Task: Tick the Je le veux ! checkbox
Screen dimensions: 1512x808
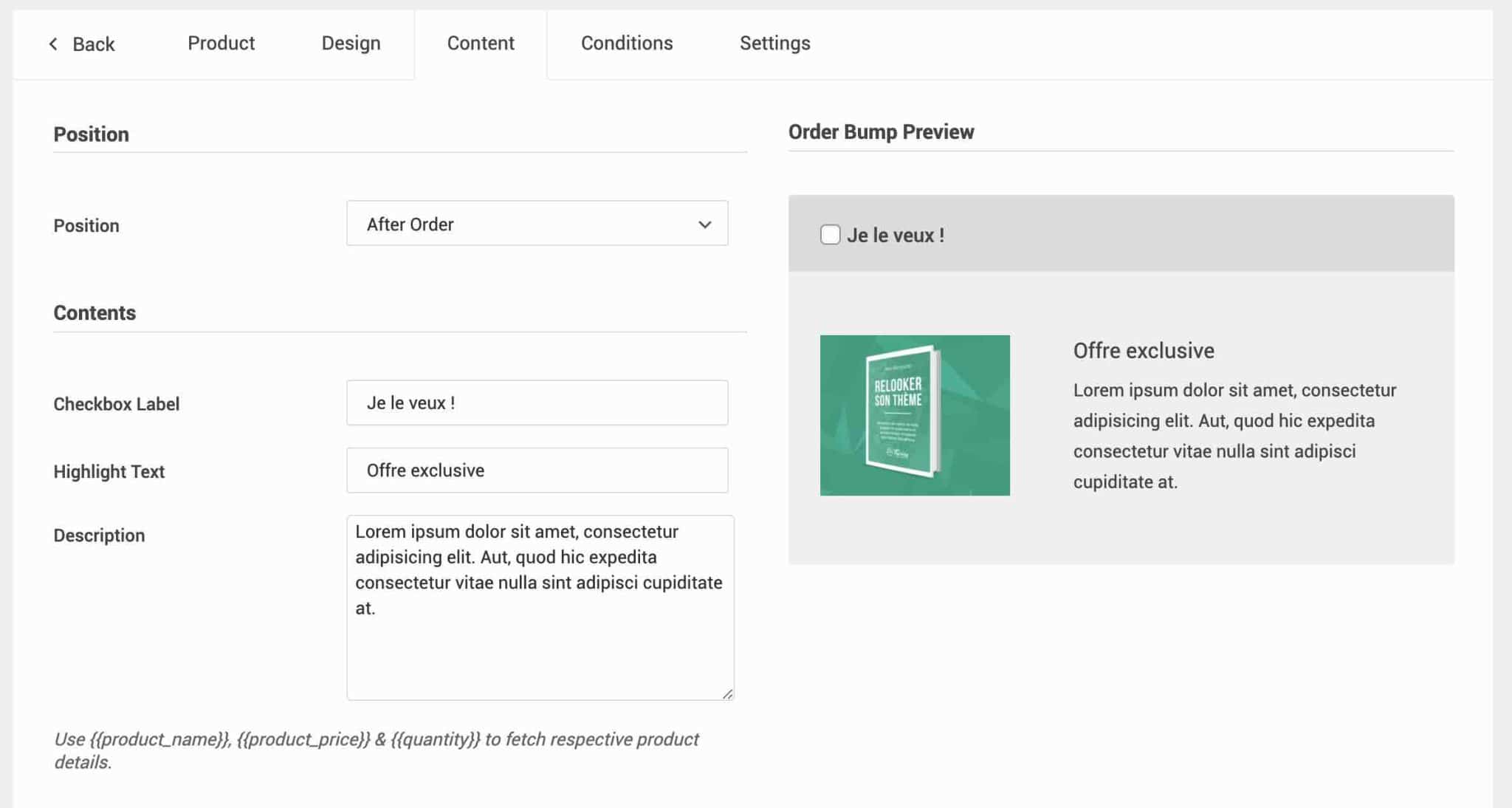Action: 830,235
